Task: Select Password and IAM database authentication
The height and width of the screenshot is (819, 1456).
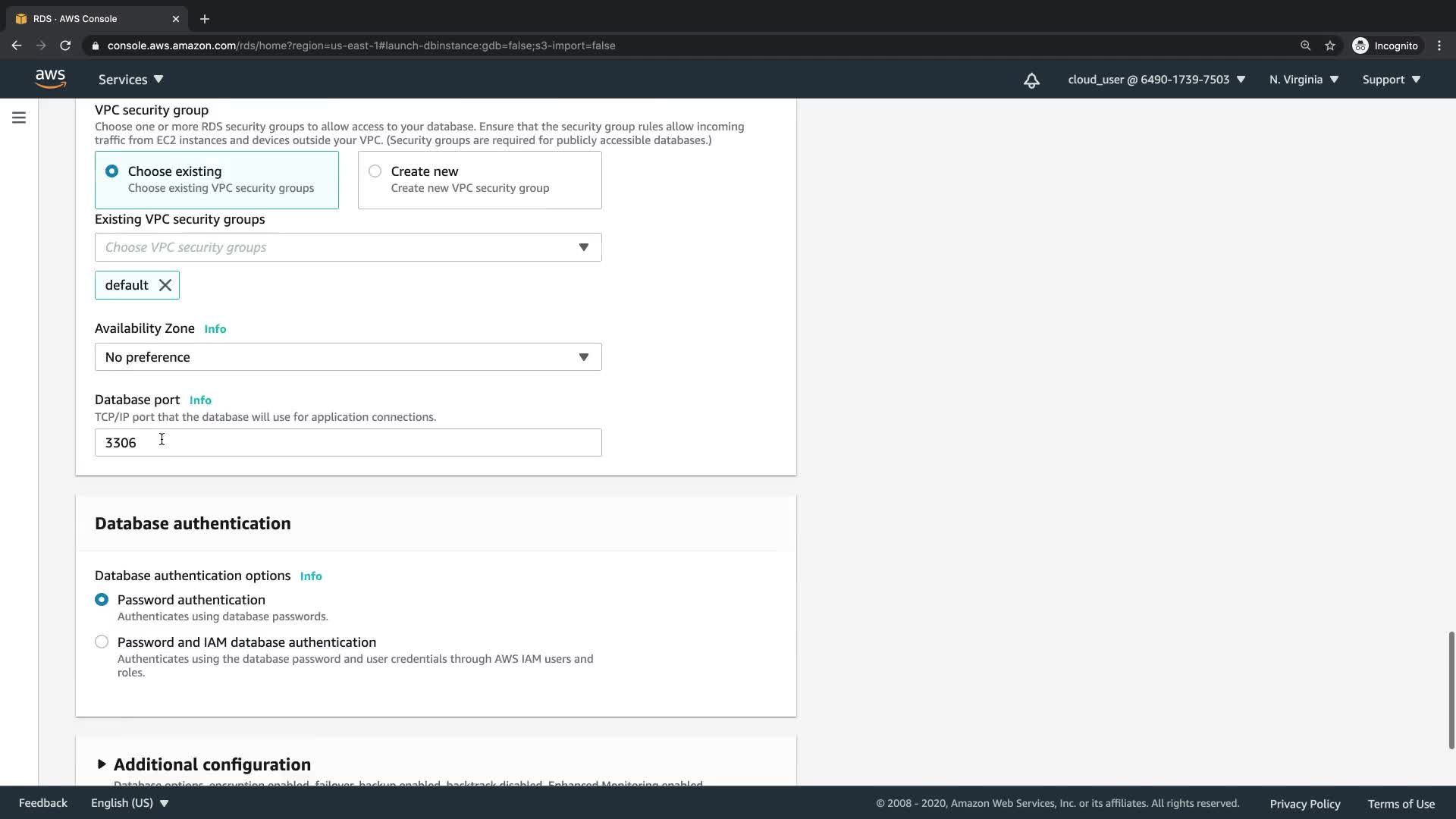Action: (102, 642)
